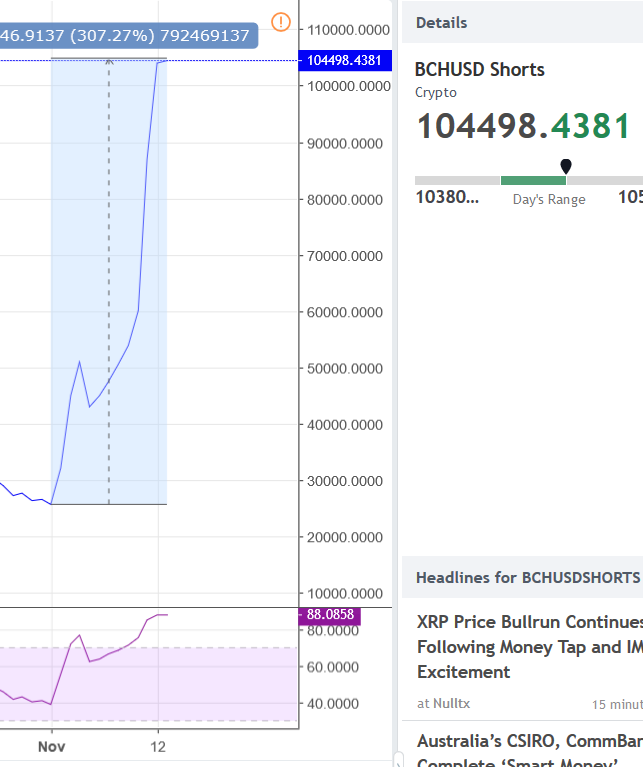Click the measurement tooltip showing 307.27%
The height and width of the screenshot is (767, 643).
[x=129, y=36]
